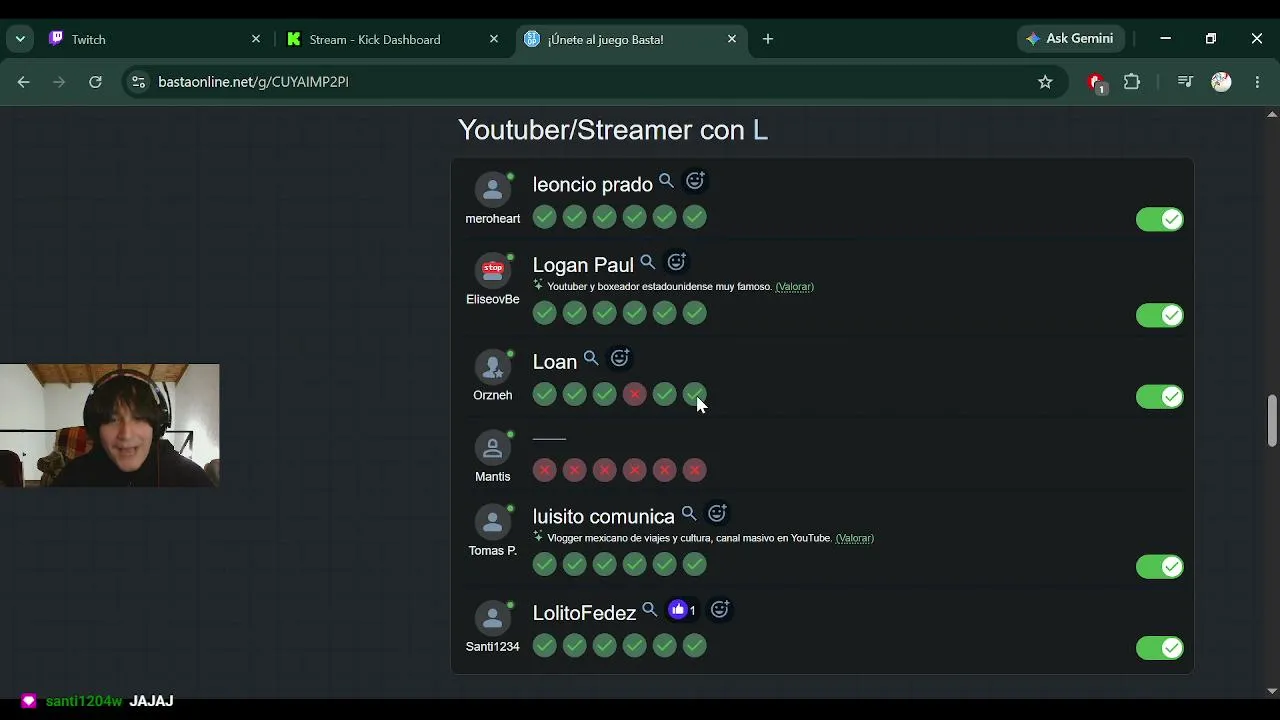The height and width of the screenshot is (720, 1280).
Task: Click EliseovBe's stop-sign avatar
Action: [x=492, y=271]
